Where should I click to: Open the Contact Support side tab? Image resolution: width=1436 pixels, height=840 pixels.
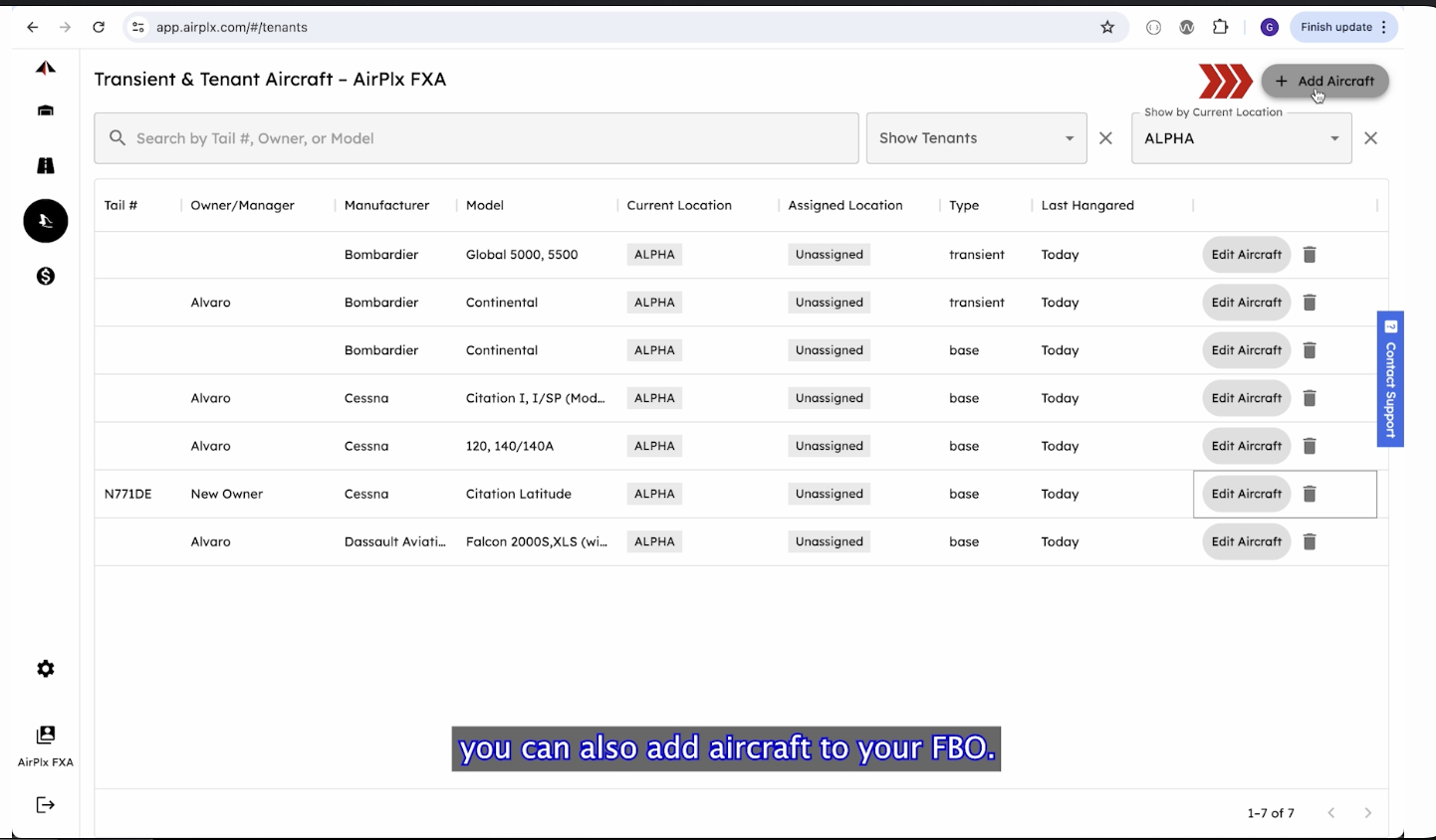click(1390, 379)
